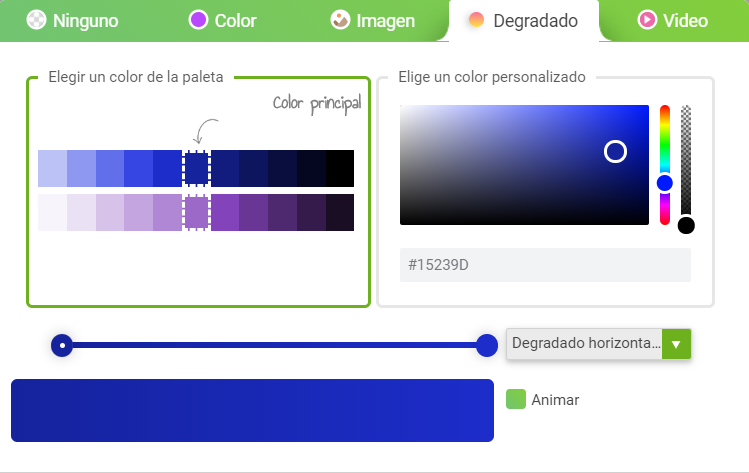Select the dashed dark blue main swatch
The image size is (749, 473).
(196, 168)
